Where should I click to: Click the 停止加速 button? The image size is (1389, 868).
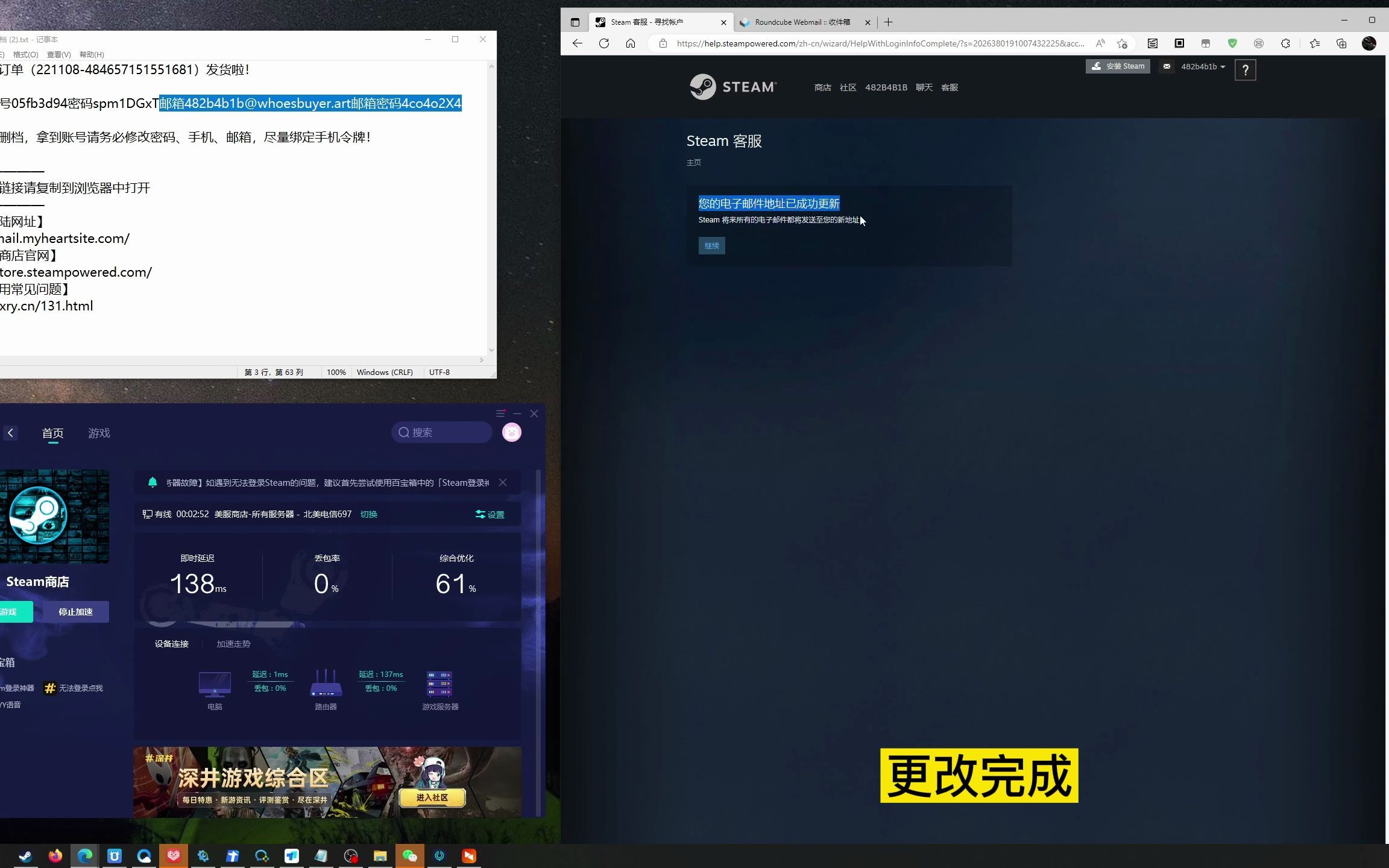point(75,612)
